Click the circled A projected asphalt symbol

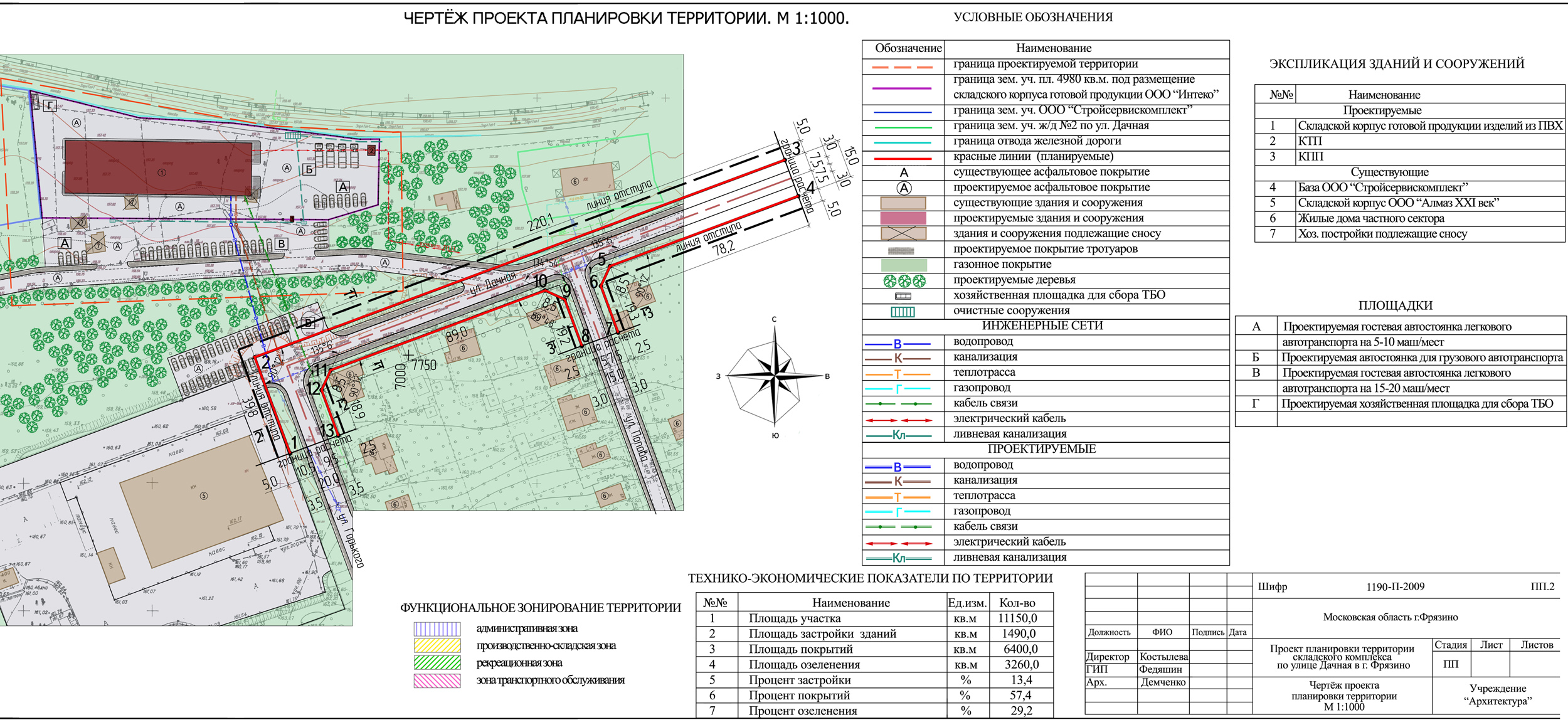(903, 188)
